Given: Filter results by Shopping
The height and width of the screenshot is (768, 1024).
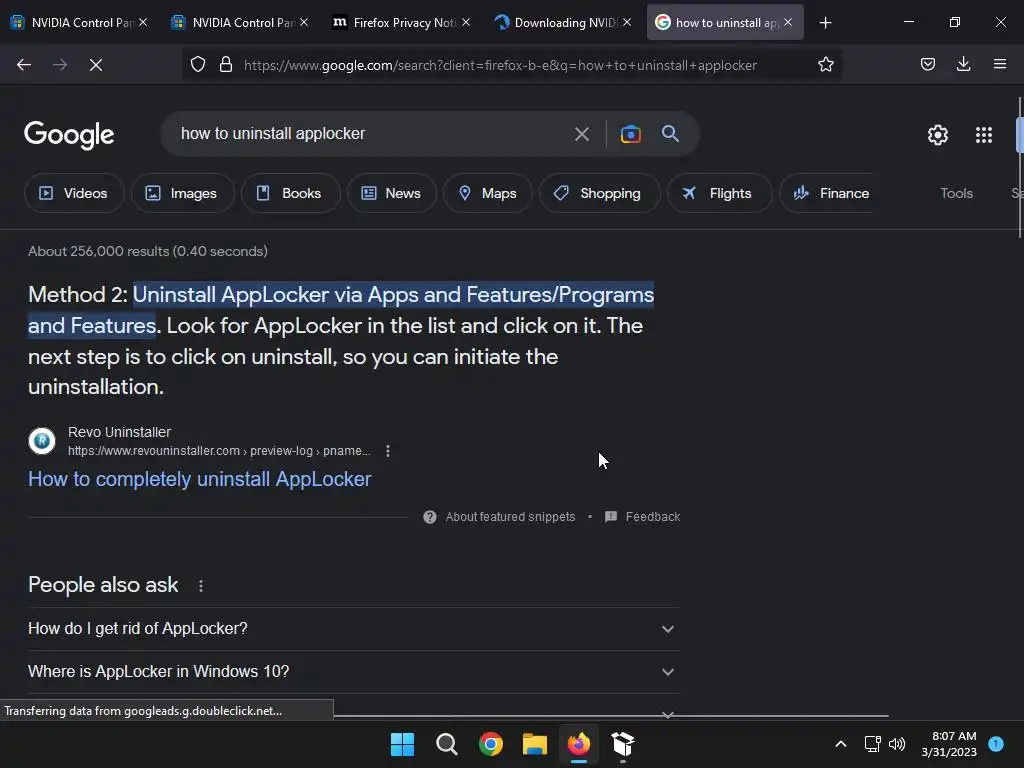Looking at the screenshot, I should click(x=599, y=193).
